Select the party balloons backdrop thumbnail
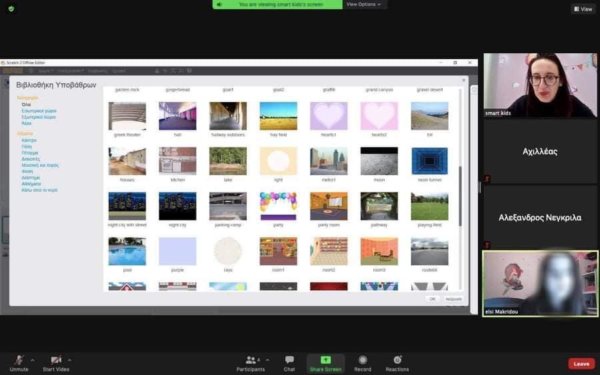The height and width of the screenshot is (375, 600). pos(278,206)
